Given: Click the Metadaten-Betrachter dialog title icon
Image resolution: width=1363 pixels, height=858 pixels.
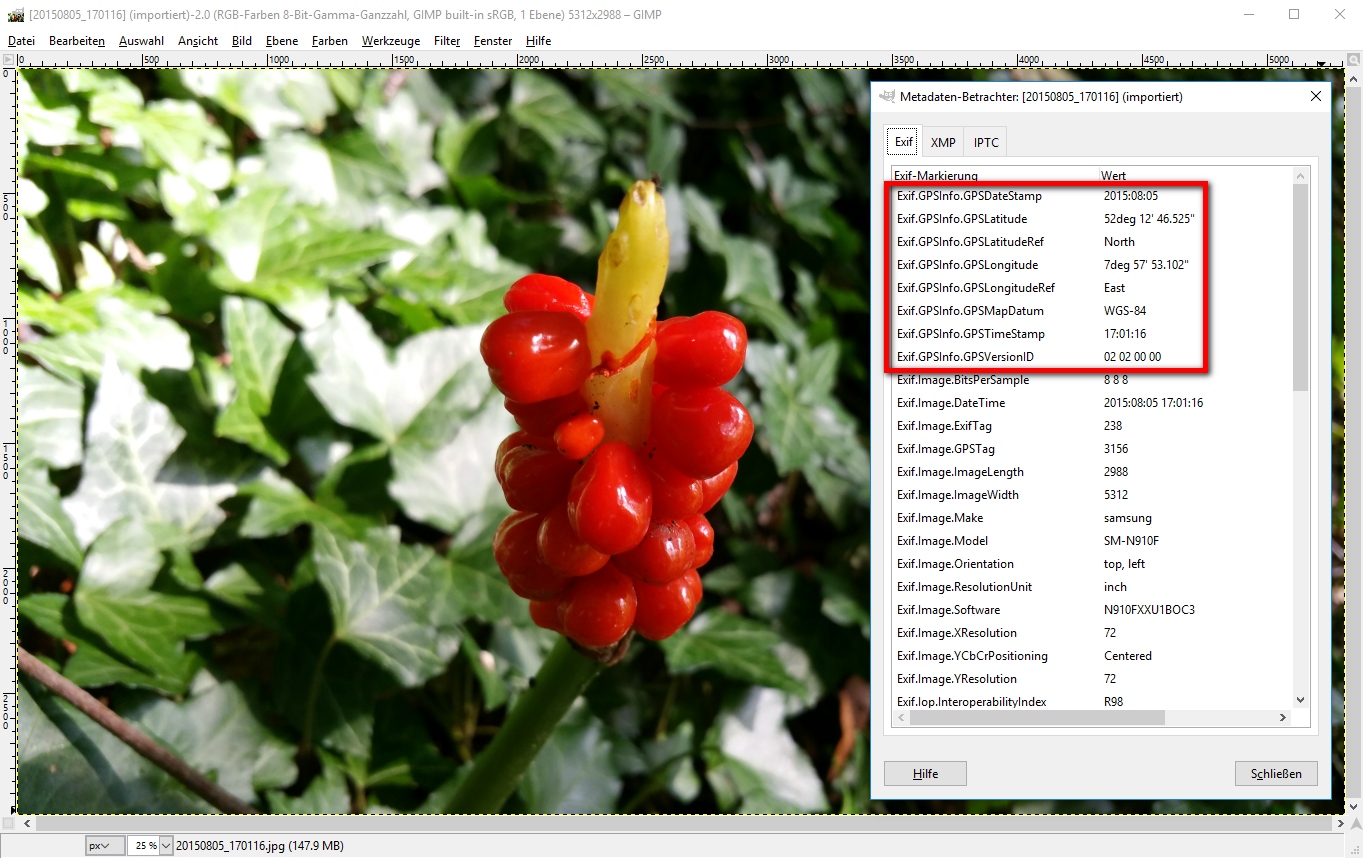Looking at the screenshot, I should point(887,97).
